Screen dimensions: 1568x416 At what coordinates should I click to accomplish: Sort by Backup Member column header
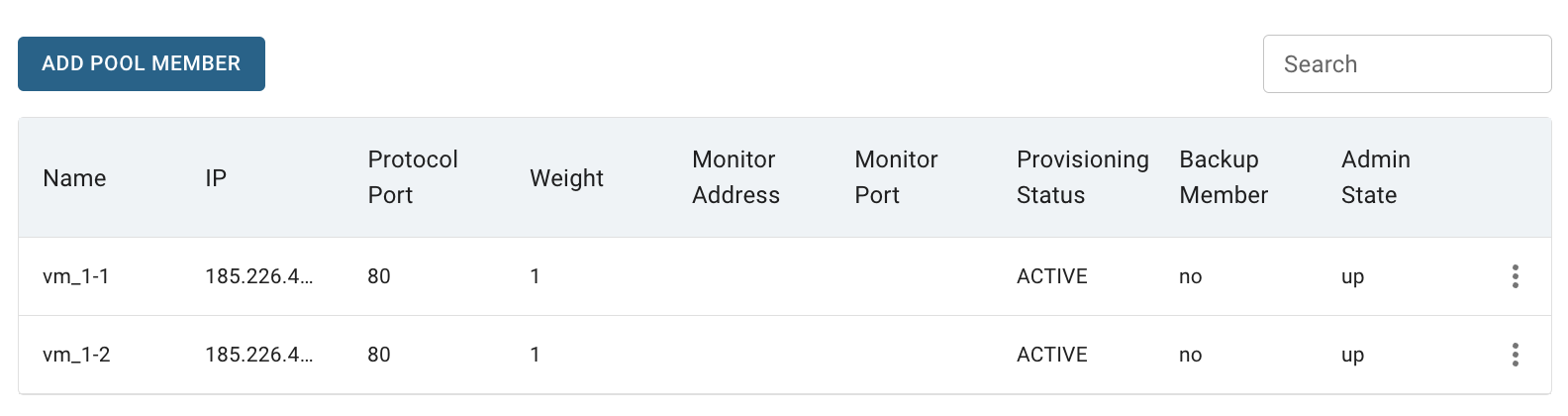point(1224,177)
